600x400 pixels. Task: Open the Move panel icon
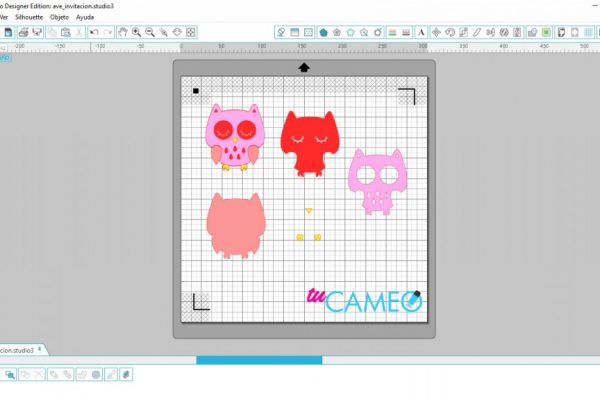click(x=436, y=33)
